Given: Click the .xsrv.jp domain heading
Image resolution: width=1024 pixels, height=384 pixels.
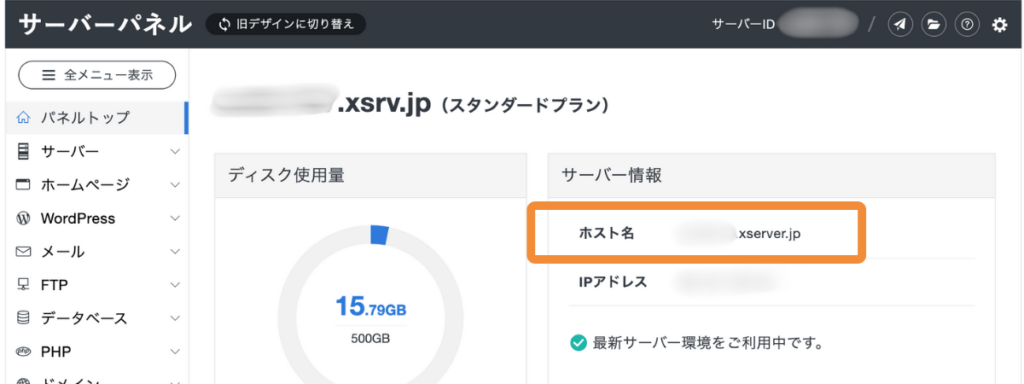Looking at the screenshot, I should 384,104.
